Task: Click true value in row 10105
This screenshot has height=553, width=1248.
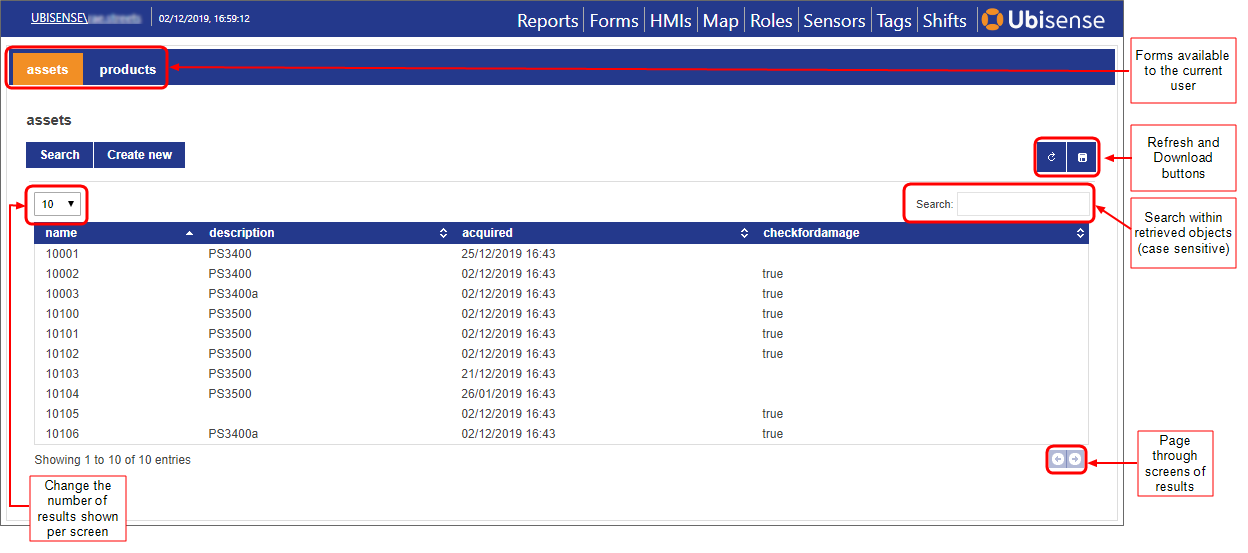Action: [772, 414]
